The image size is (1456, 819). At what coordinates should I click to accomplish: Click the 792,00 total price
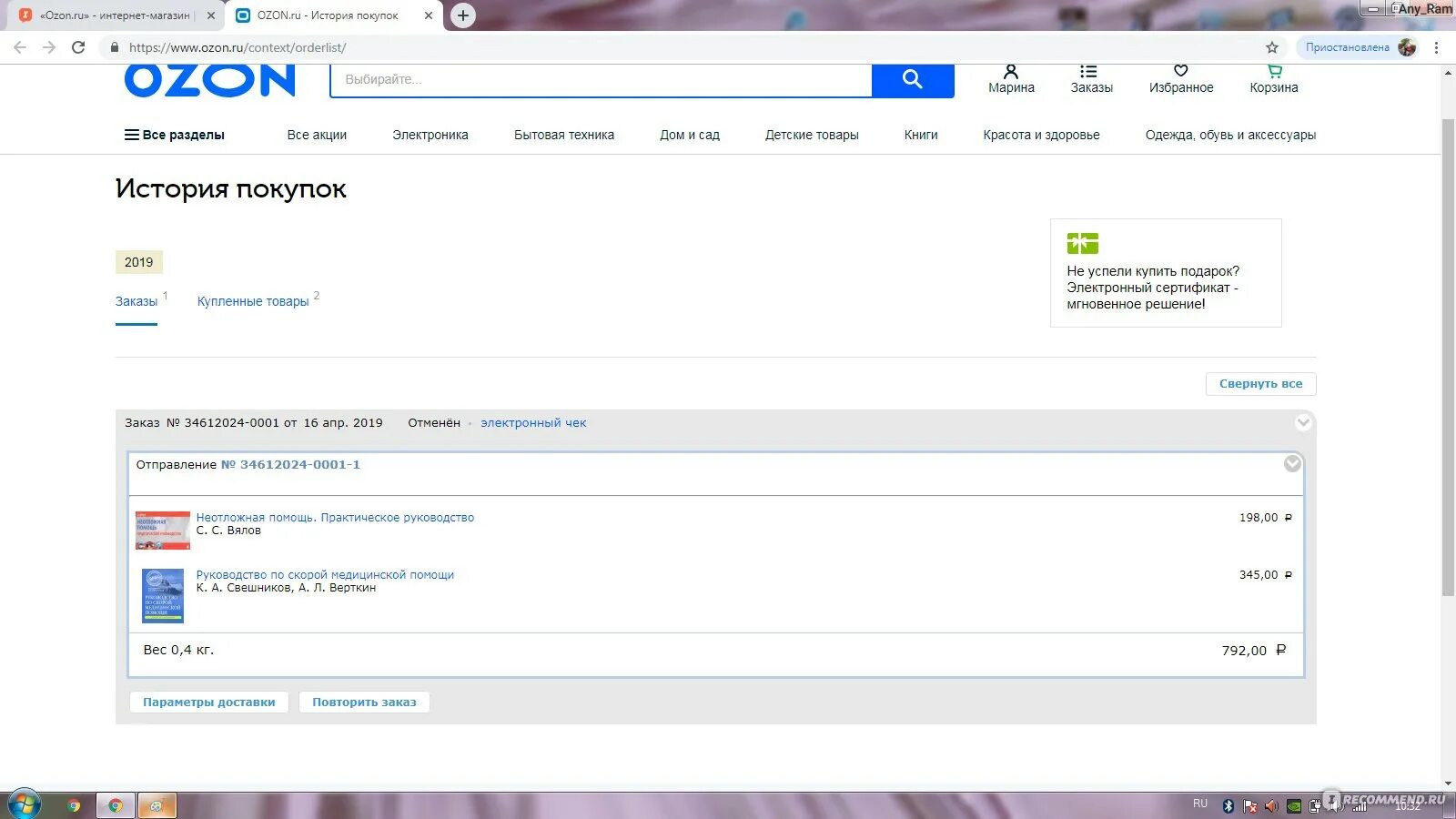(x=1253, y=651)
